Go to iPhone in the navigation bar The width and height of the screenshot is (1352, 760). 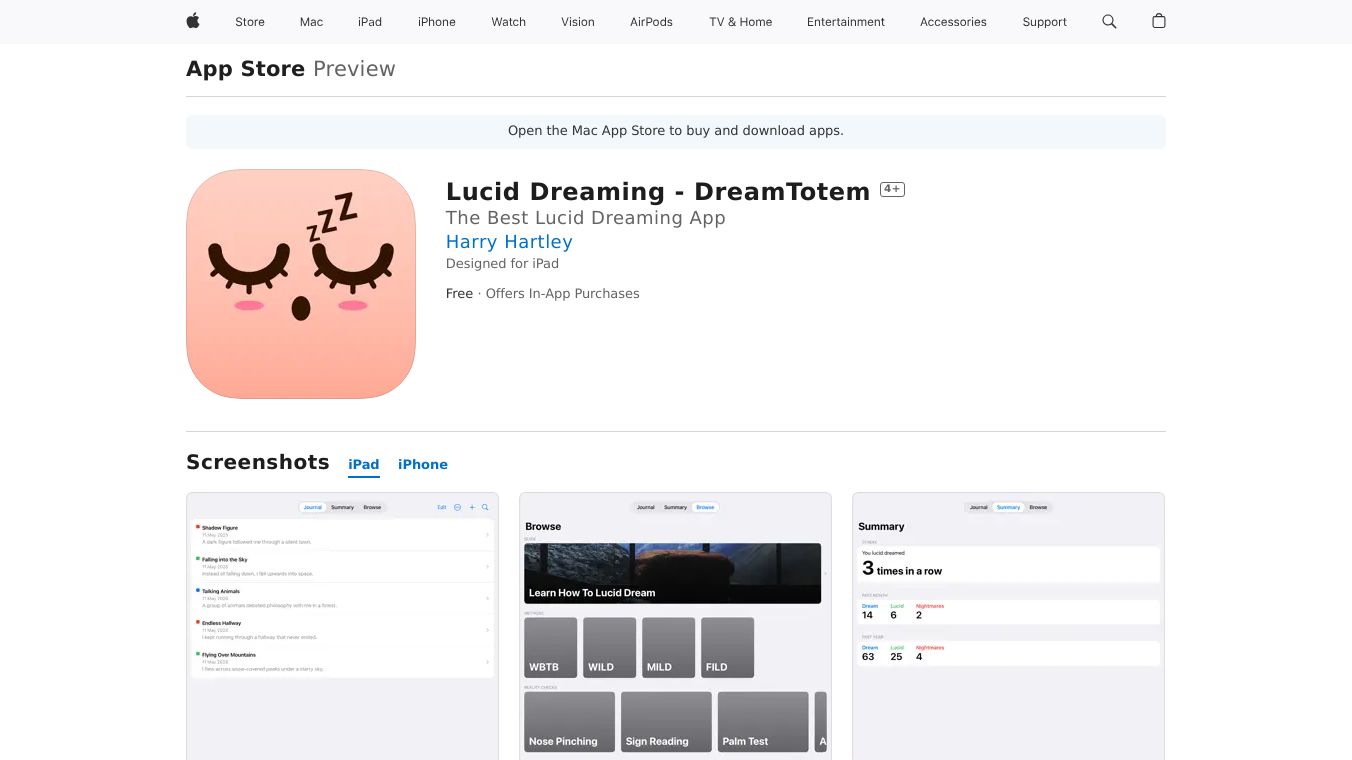(437, 22)
